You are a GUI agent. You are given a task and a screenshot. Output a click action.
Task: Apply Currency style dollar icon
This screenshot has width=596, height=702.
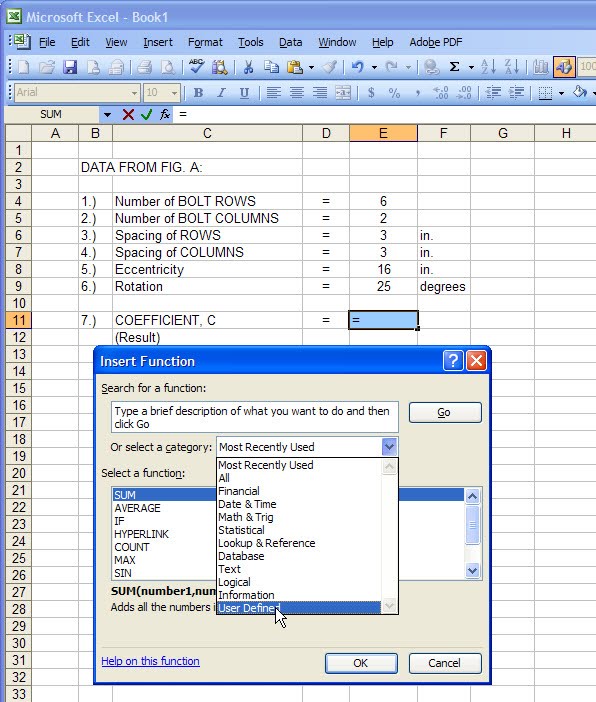(x=371, y=93)
